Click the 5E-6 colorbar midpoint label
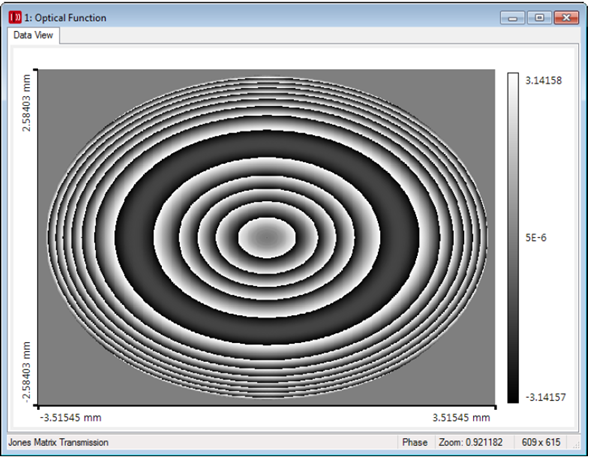Screen dimensions: 592x462 pos(536,238)
